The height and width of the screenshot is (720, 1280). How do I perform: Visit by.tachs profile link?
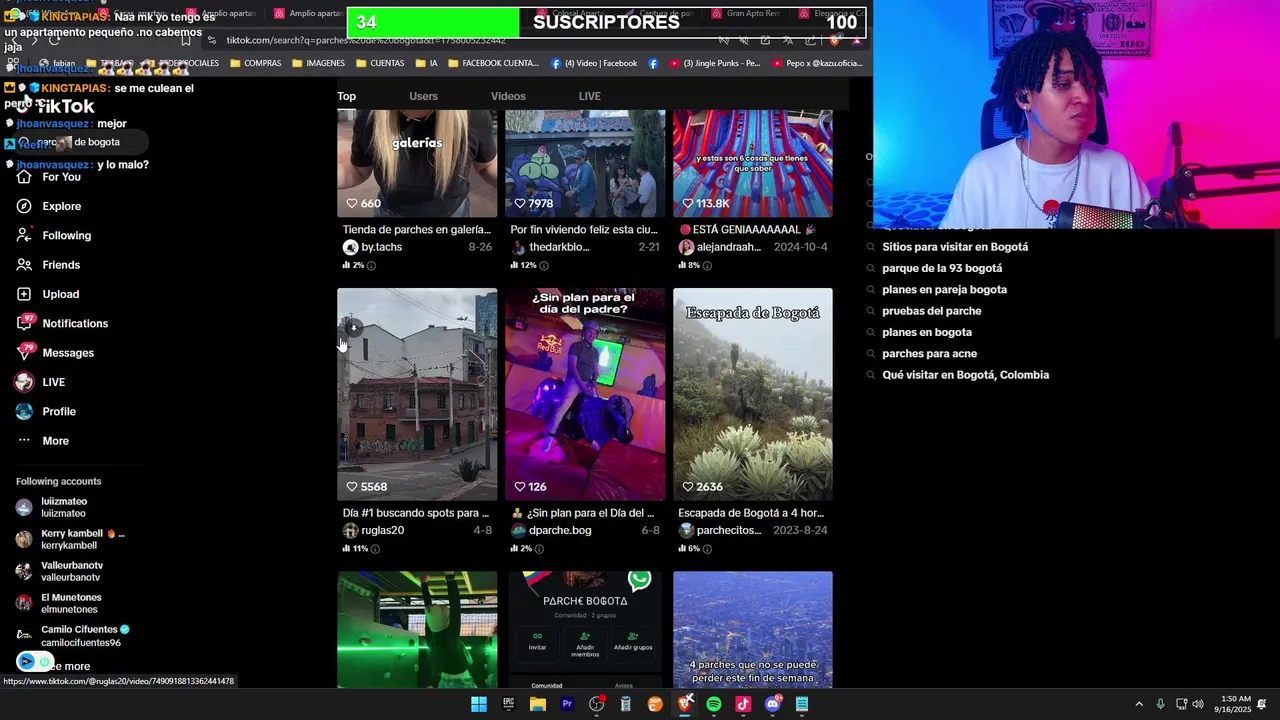381,247
